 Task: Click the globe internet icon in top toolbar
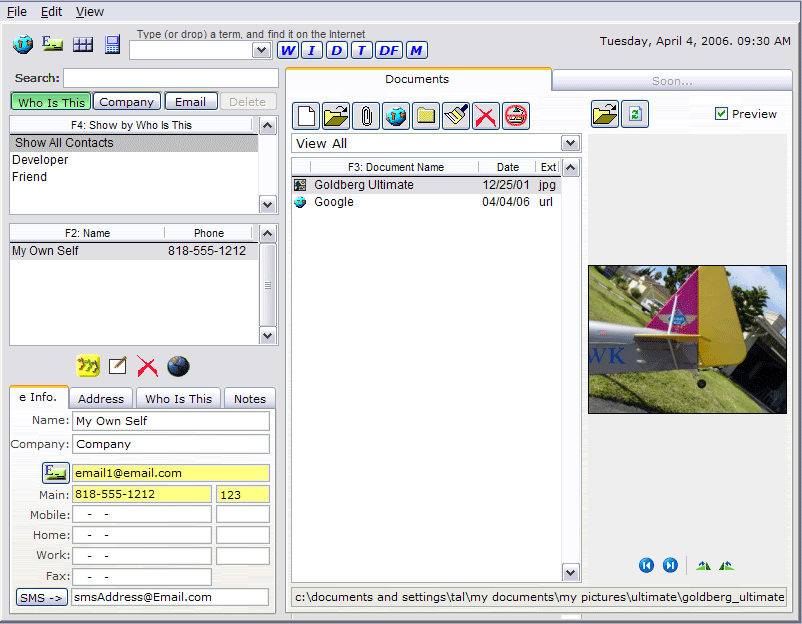tap(23, 44)
